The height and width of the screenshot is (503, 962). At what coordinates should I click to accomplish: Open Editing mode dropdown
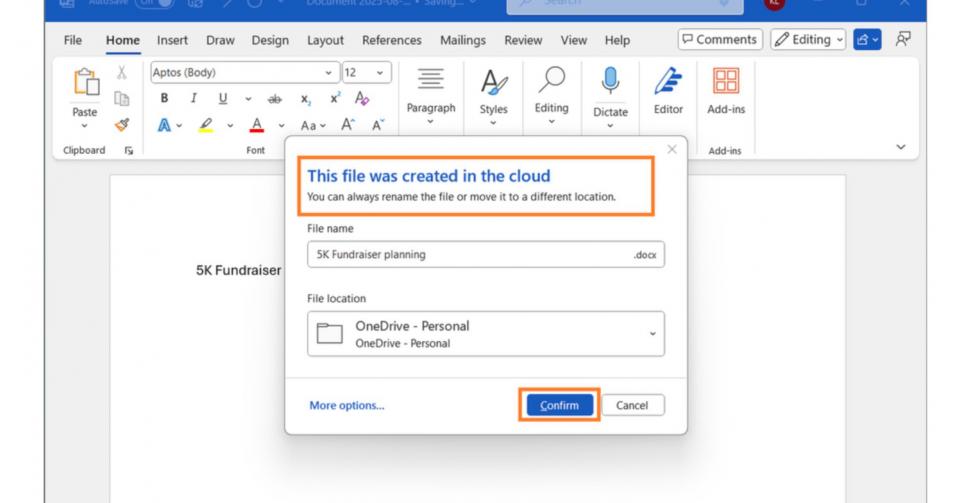(808, 40)
